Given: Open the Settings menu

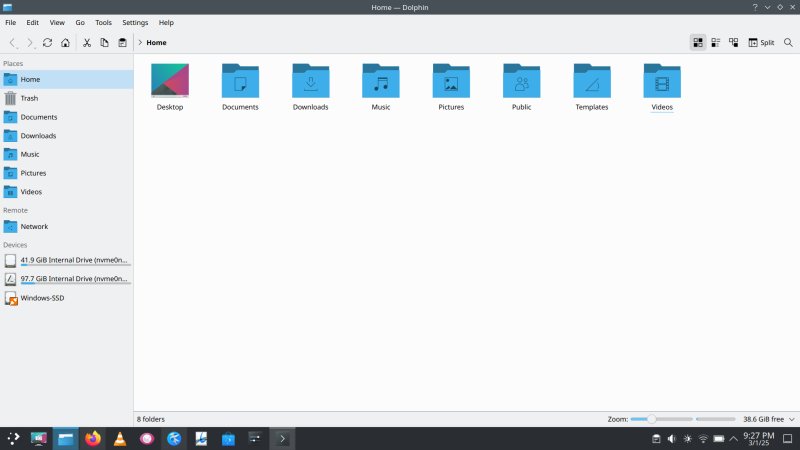Looking at the screenshot, I should (x=135, y=22).
